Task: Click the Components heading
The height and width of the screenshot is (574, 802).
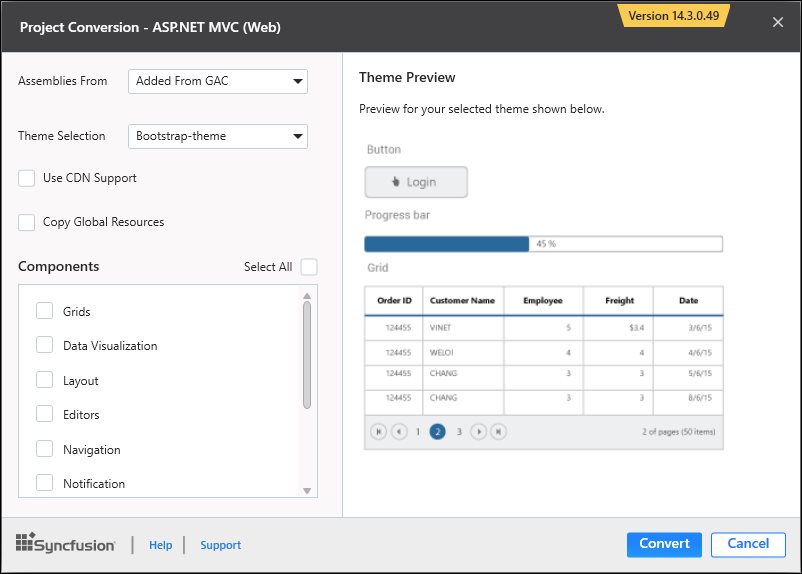Action: pos(58,267)
